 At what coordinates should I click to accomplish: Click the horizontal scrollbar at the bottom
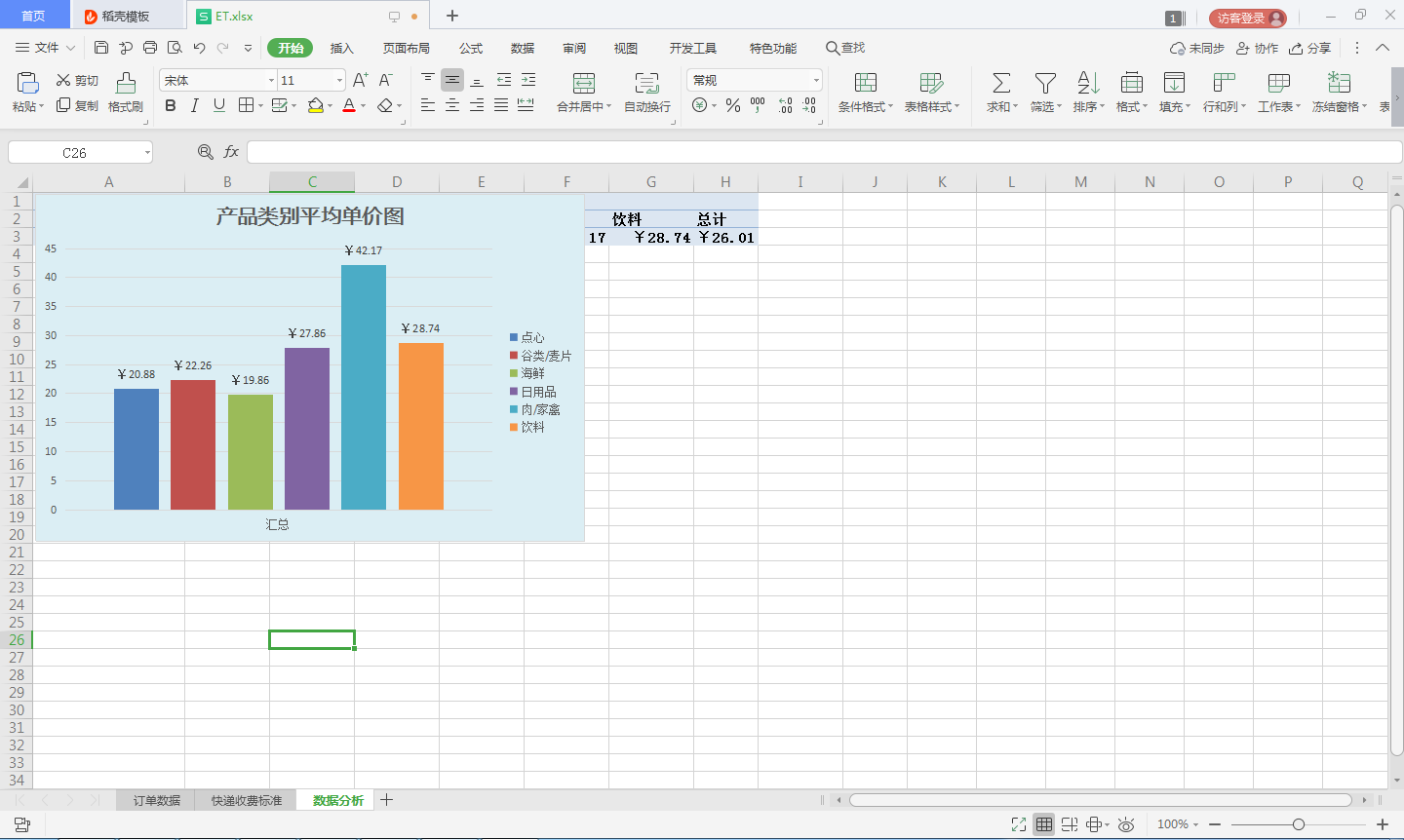coord(1101,800)
